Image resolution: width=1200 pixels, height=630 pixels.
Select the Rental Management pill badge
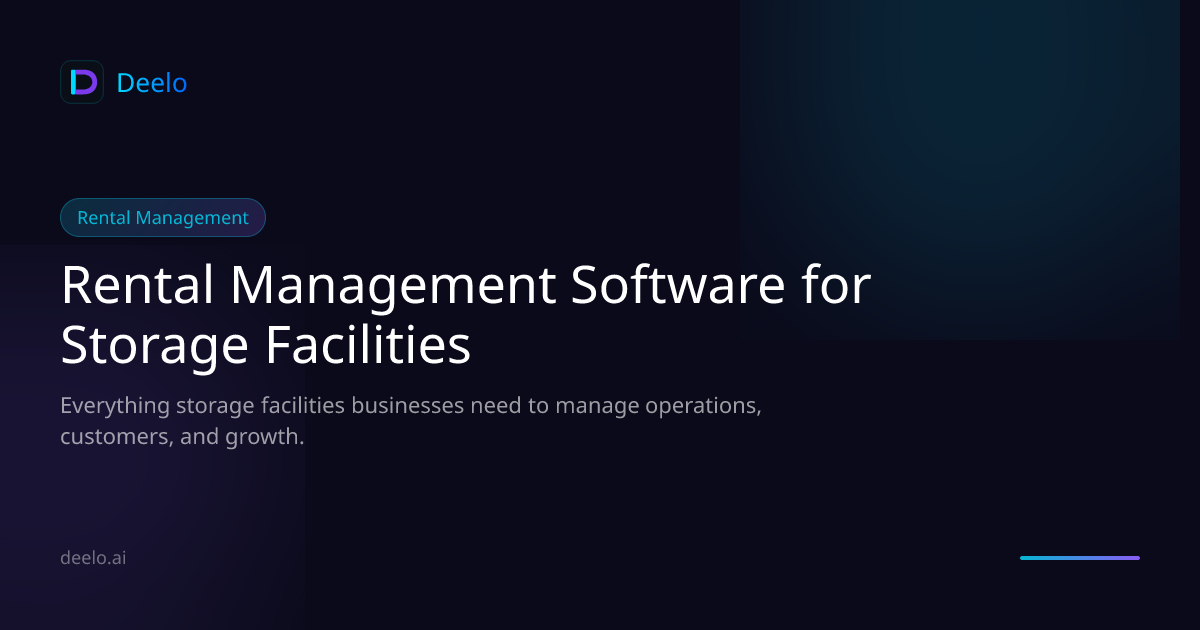(163, 217)
